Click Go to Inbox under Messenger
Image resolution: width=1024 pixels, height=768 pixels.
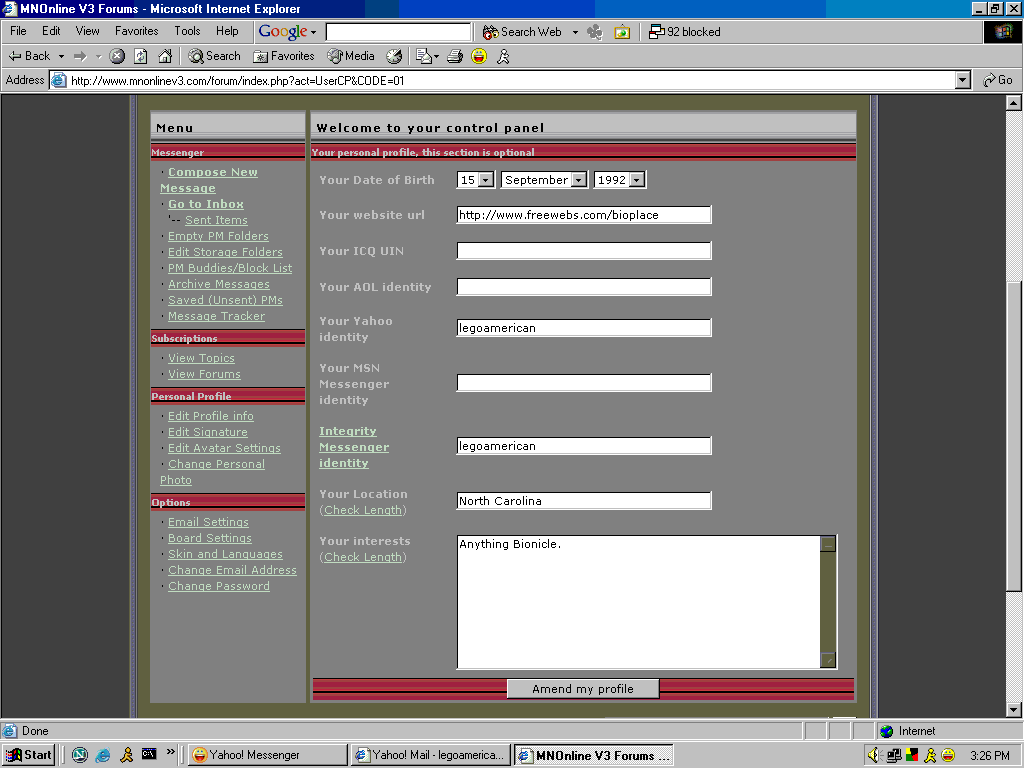point(205,204)
